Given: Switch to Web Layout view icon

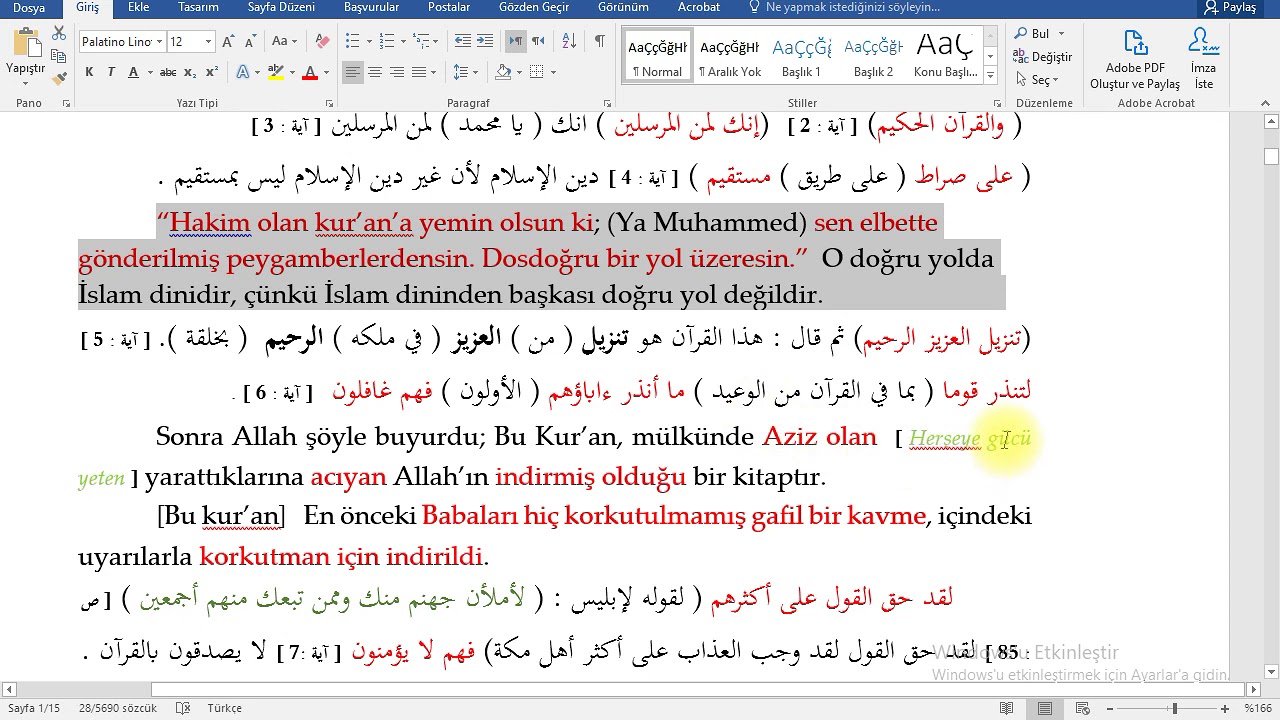Looking at the screenshot, I should (1081, 708).
